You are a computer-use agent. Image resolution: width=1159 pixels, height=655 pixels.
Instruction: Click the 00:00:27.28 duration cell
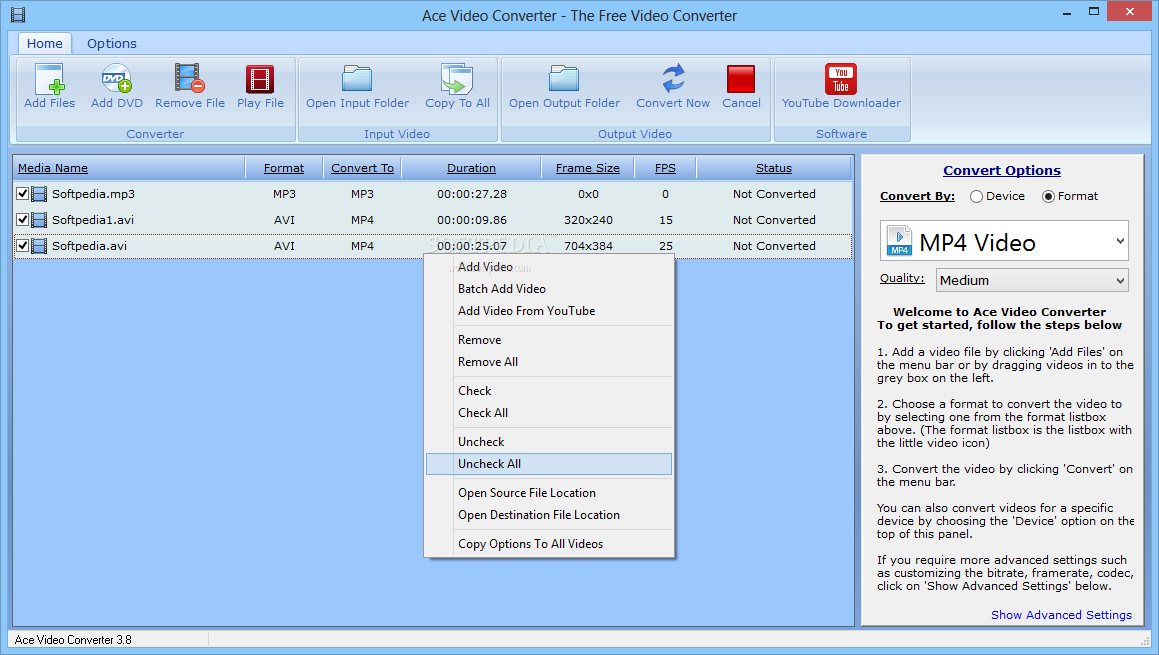coord(472,194)
